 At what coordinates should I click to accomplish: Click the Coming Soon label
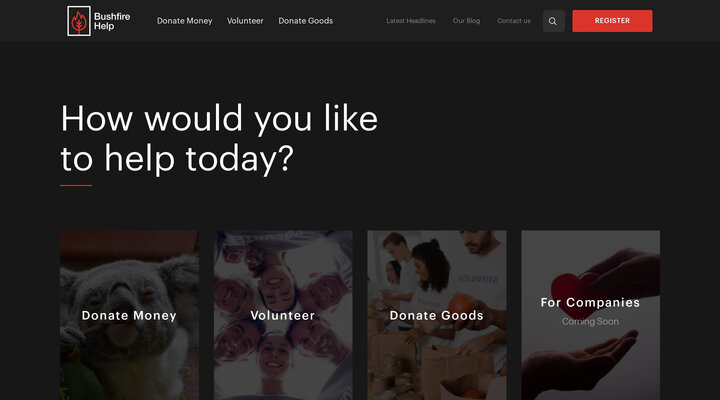[590, 321]
